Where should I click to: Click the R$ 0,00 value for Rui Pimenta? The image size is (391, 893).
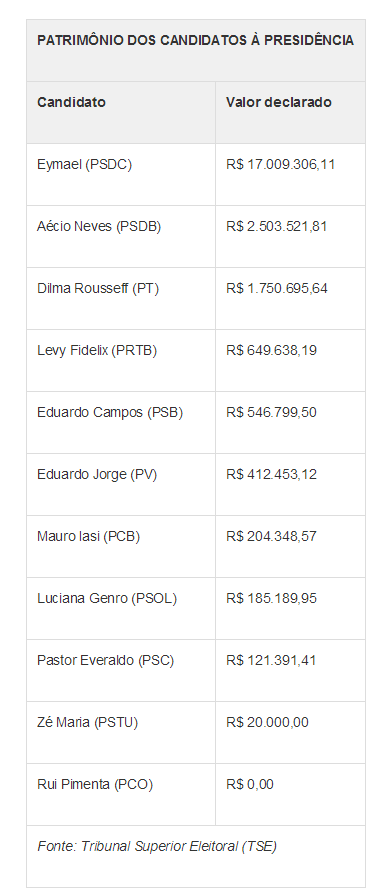pyautogui.click(x=250, y=785)
